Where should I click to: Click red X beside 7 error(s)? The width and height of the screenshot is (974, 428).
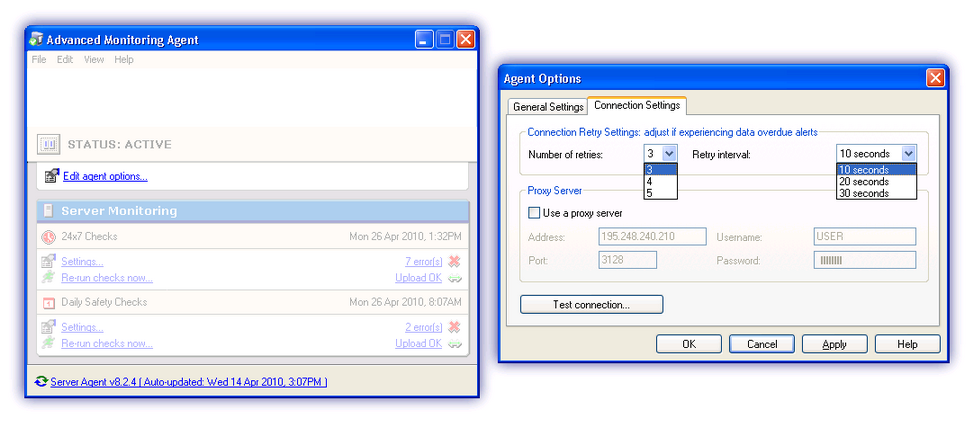(455, 262)
